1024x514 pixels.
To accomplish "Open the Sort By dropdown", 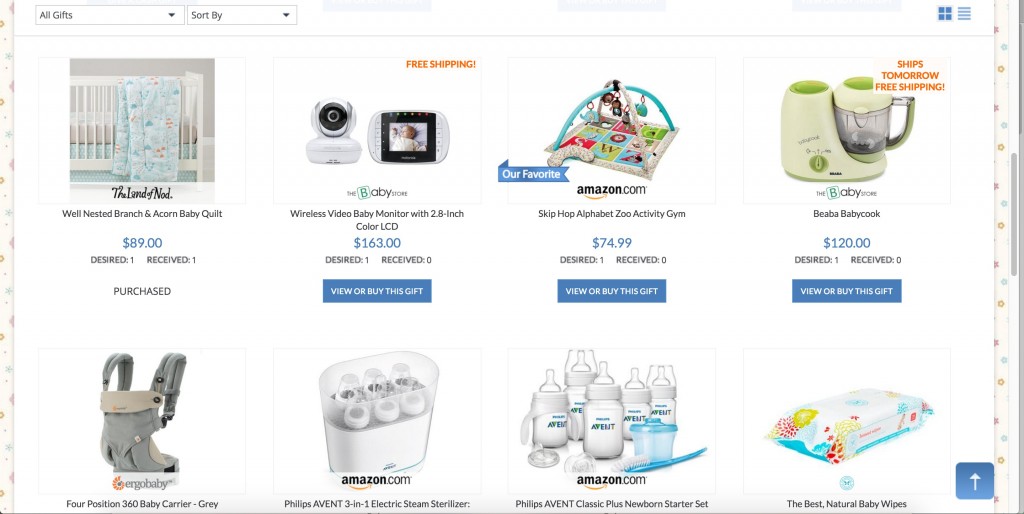I will coord(242,15).
